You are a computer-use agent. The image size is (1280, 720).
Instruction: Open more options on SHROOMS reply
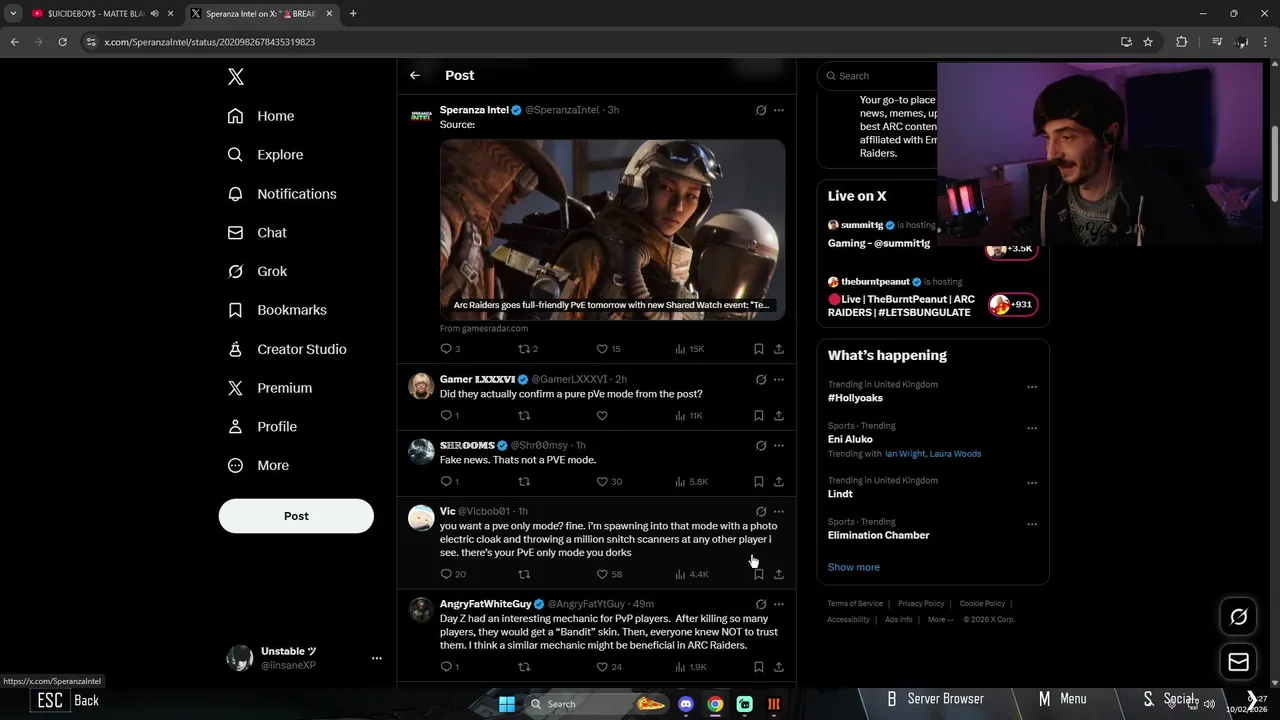coord(779,446)
